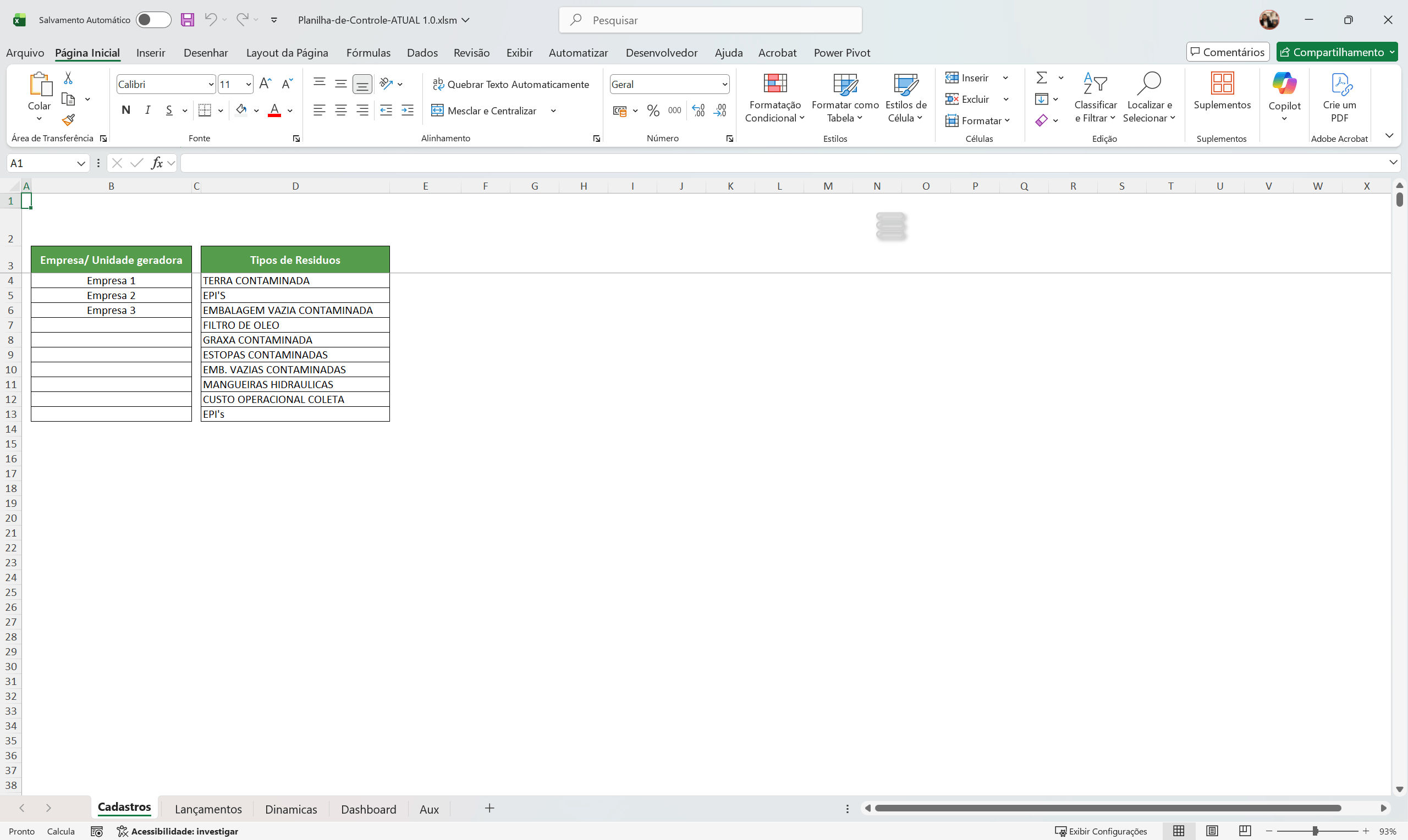Image resolution: width=1408 pixels, height=840 pixels.
Task: Open Formatação Condicional menu
Action: (774, 97)
